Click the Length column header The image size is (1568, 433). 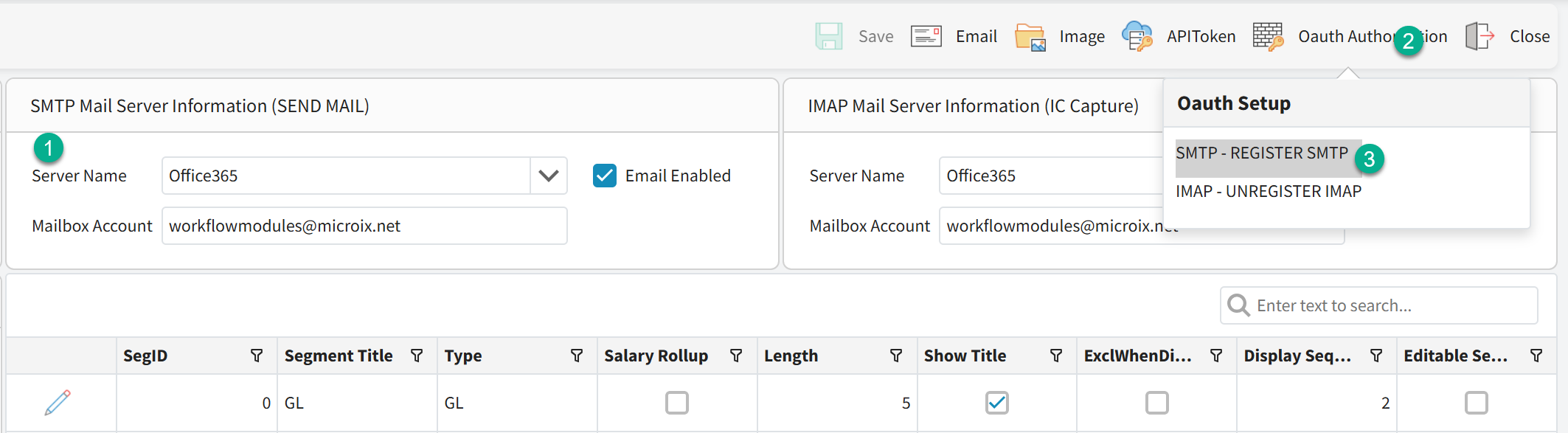pos(791,356)
